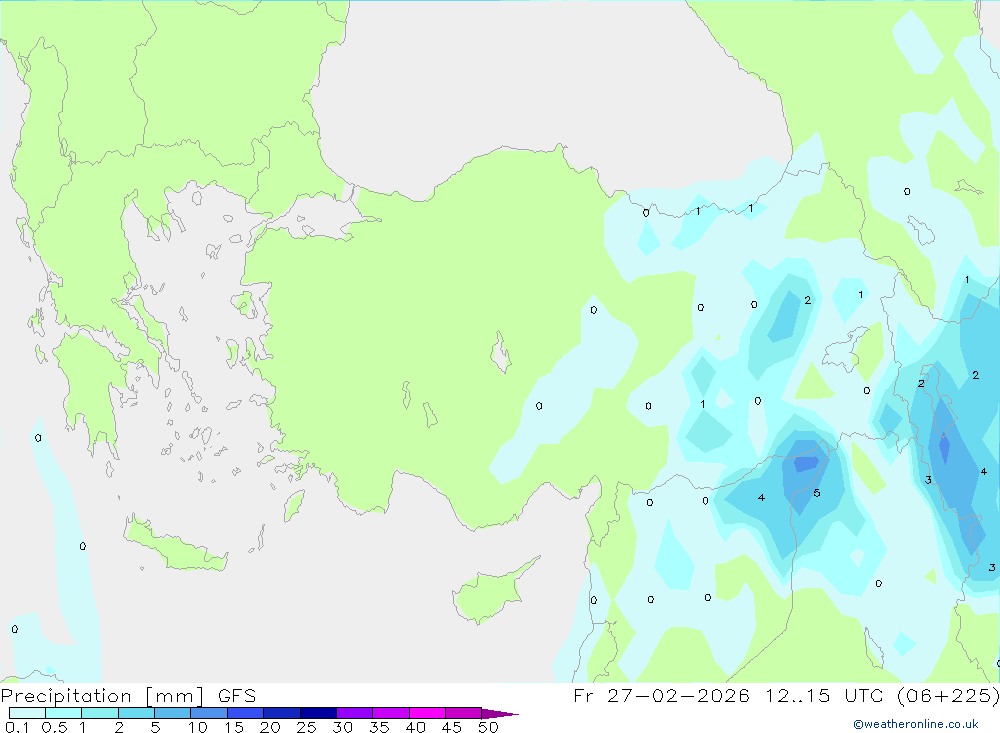This screenshot has height=733, width=1000.
Task: Click the 'Fr 27-02-2026' date text
Action: tap(661, 696)
